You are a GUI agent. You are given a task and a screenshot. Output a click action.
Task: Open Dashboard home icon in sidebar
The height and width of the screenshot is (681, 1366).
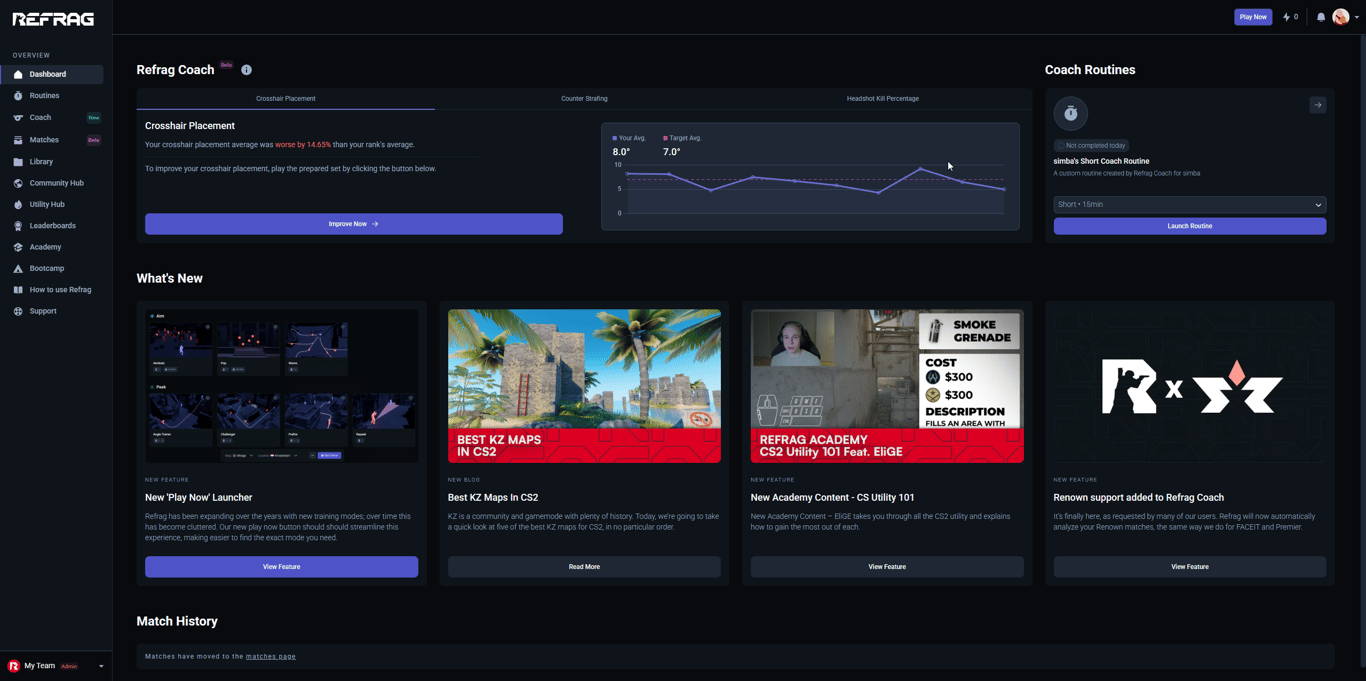pos(18,74)
